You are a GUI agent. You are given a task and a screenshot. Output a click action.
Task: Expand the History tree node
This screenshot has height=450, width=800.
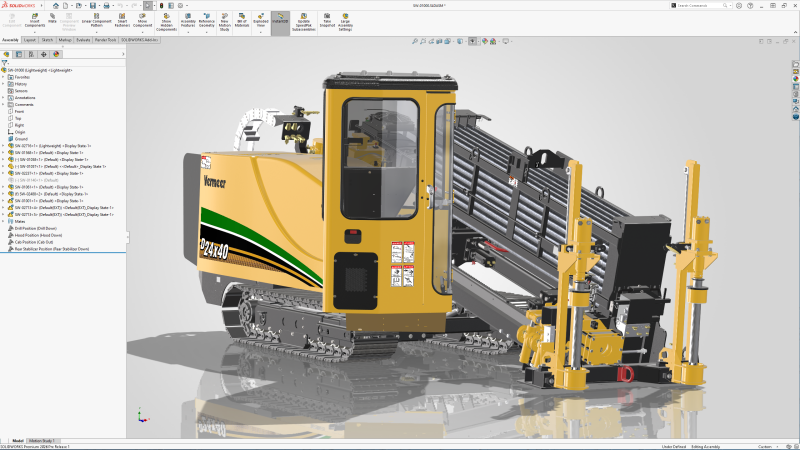[3, 84]
